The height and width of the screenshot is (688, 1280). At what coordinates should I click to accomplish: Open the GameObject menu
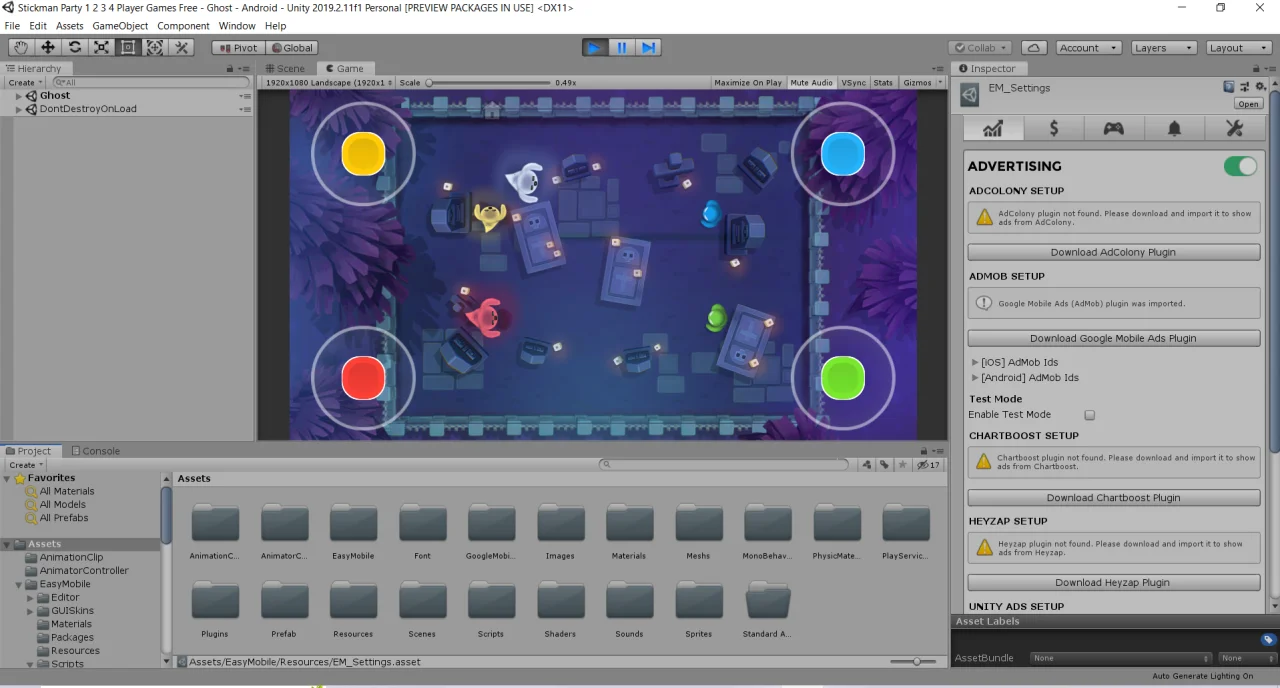click(120, 25)
